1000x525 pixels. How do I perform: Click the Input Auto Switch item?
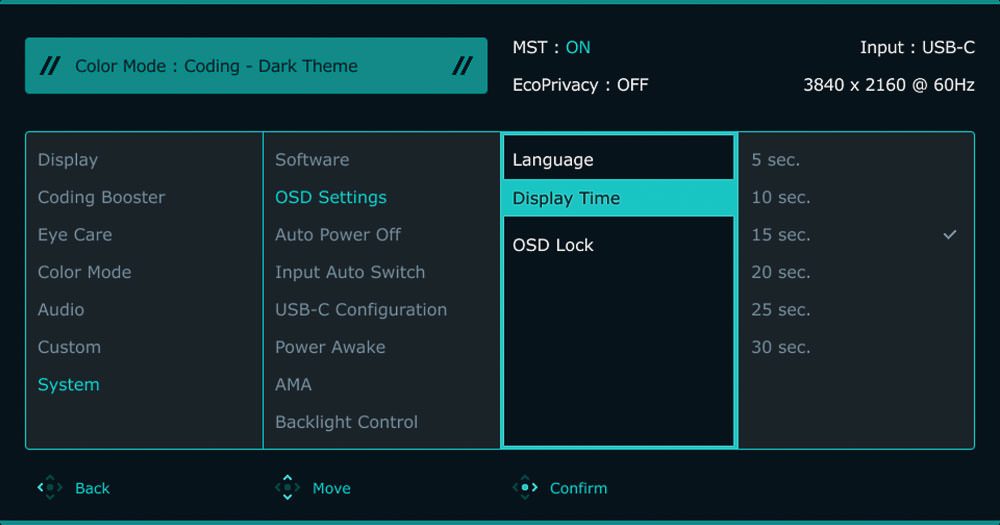350,272
